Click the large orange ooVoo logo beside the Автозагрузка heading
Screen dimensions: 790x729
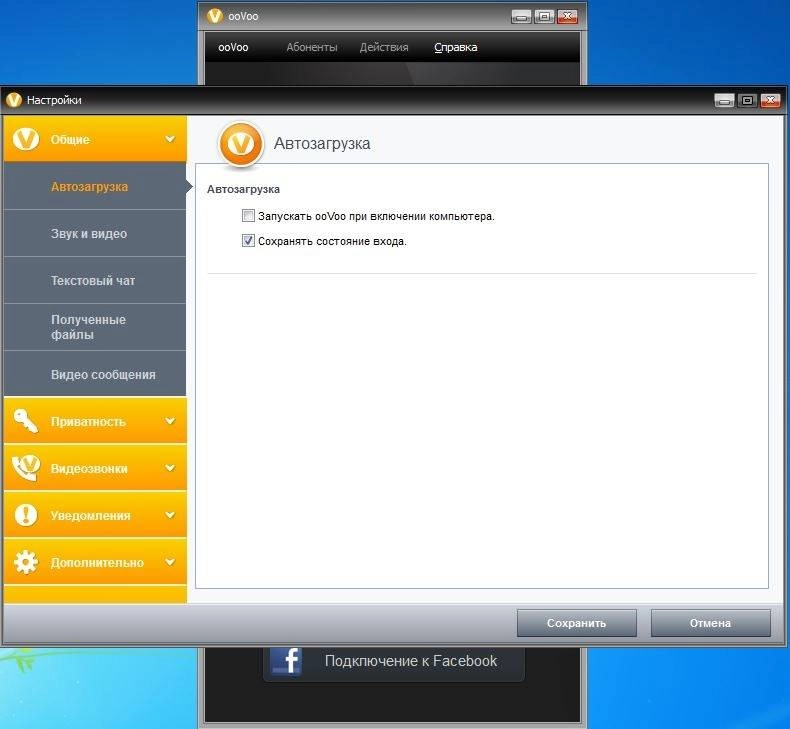[241, 144]
